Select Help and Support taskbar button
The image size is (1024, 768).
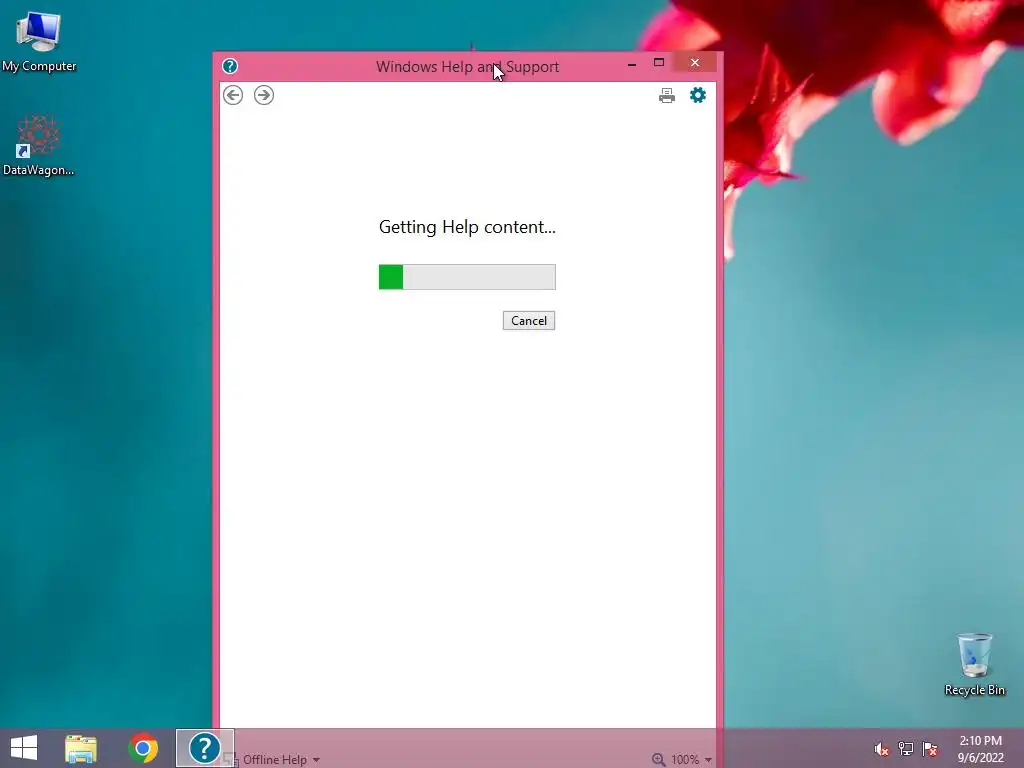(204, 748)
